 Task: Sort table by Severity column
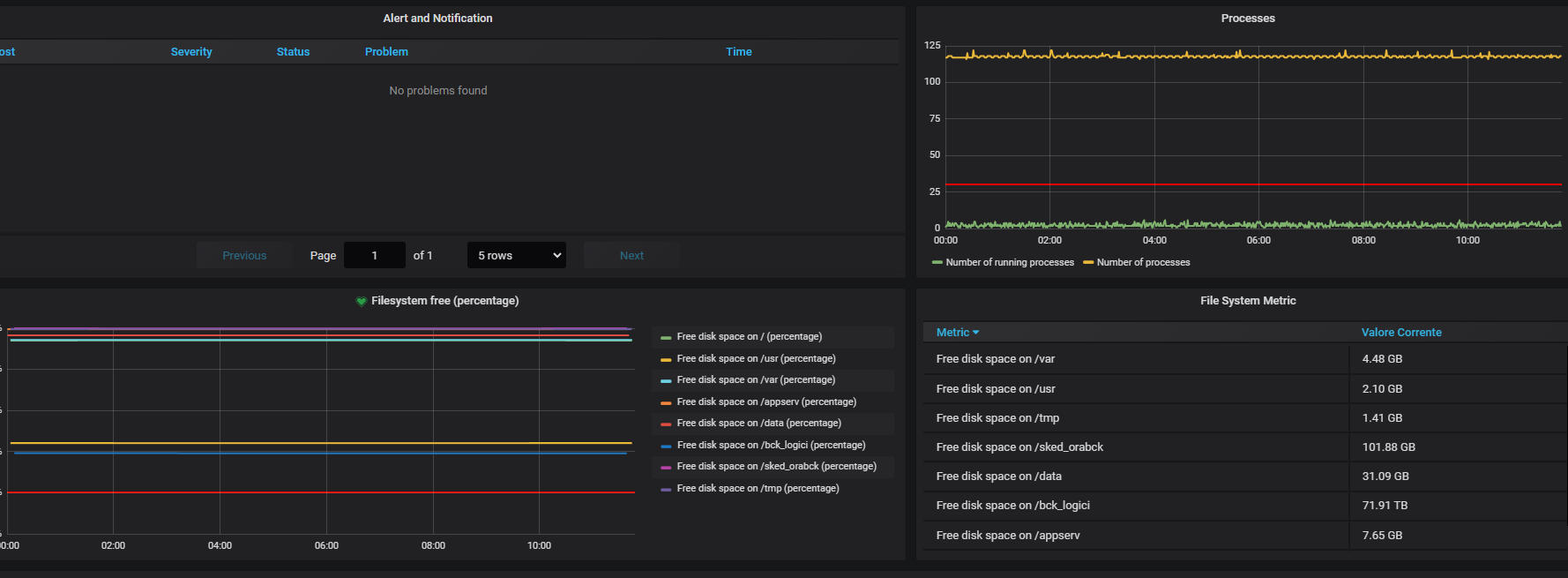(191, 52)
